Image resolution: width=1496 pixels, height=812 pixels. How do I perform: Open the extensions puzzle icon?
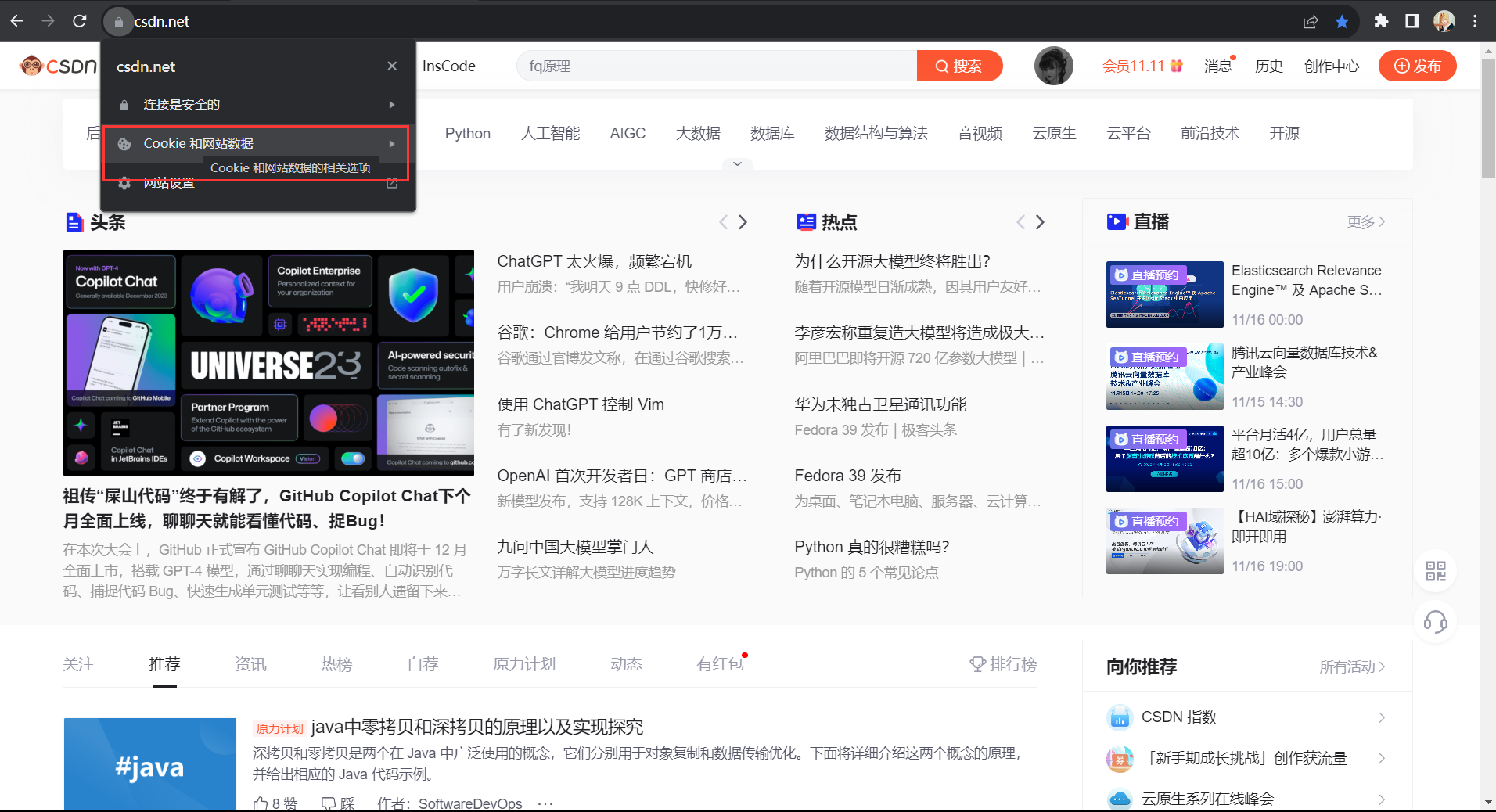click(1381, 21)
